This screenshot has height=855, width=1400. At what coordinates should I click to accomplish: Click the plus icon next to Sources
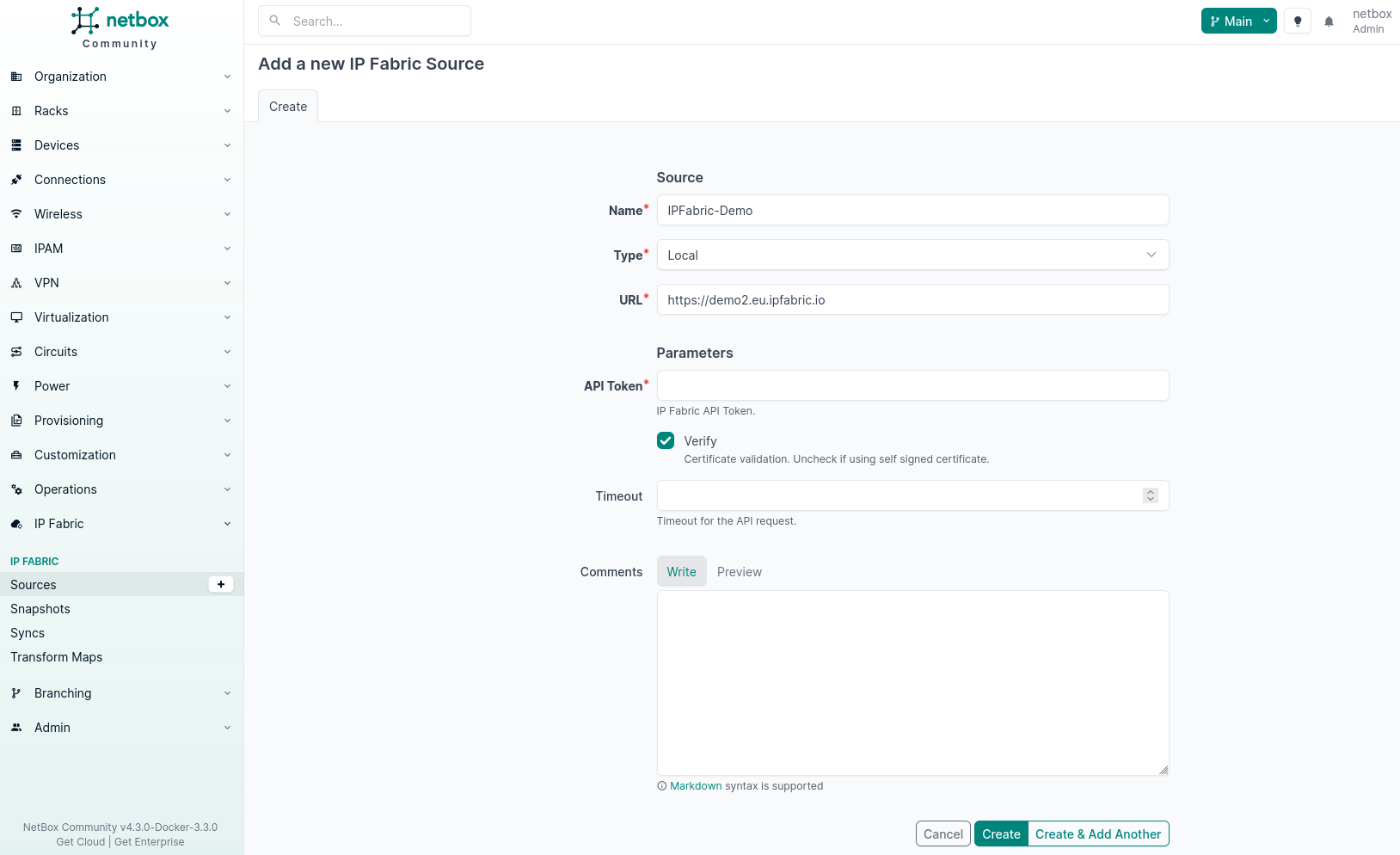(221, 585)
